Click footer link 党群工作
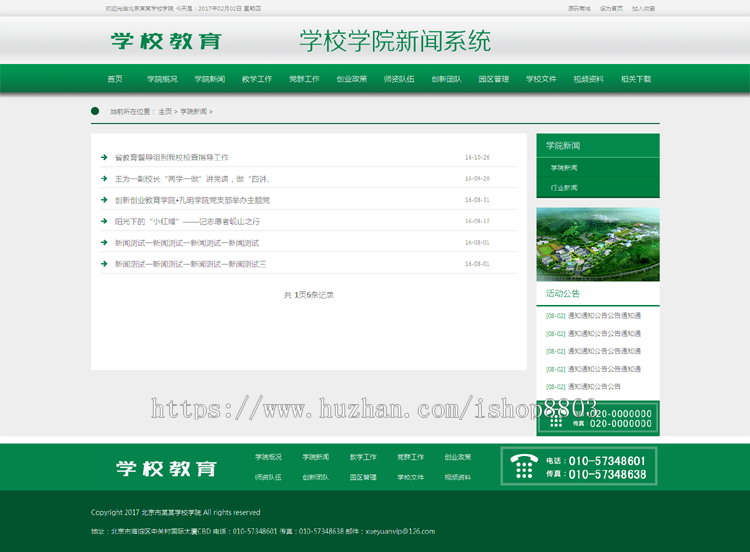Viewport: 750px width, 552px height. pos(410,457)
